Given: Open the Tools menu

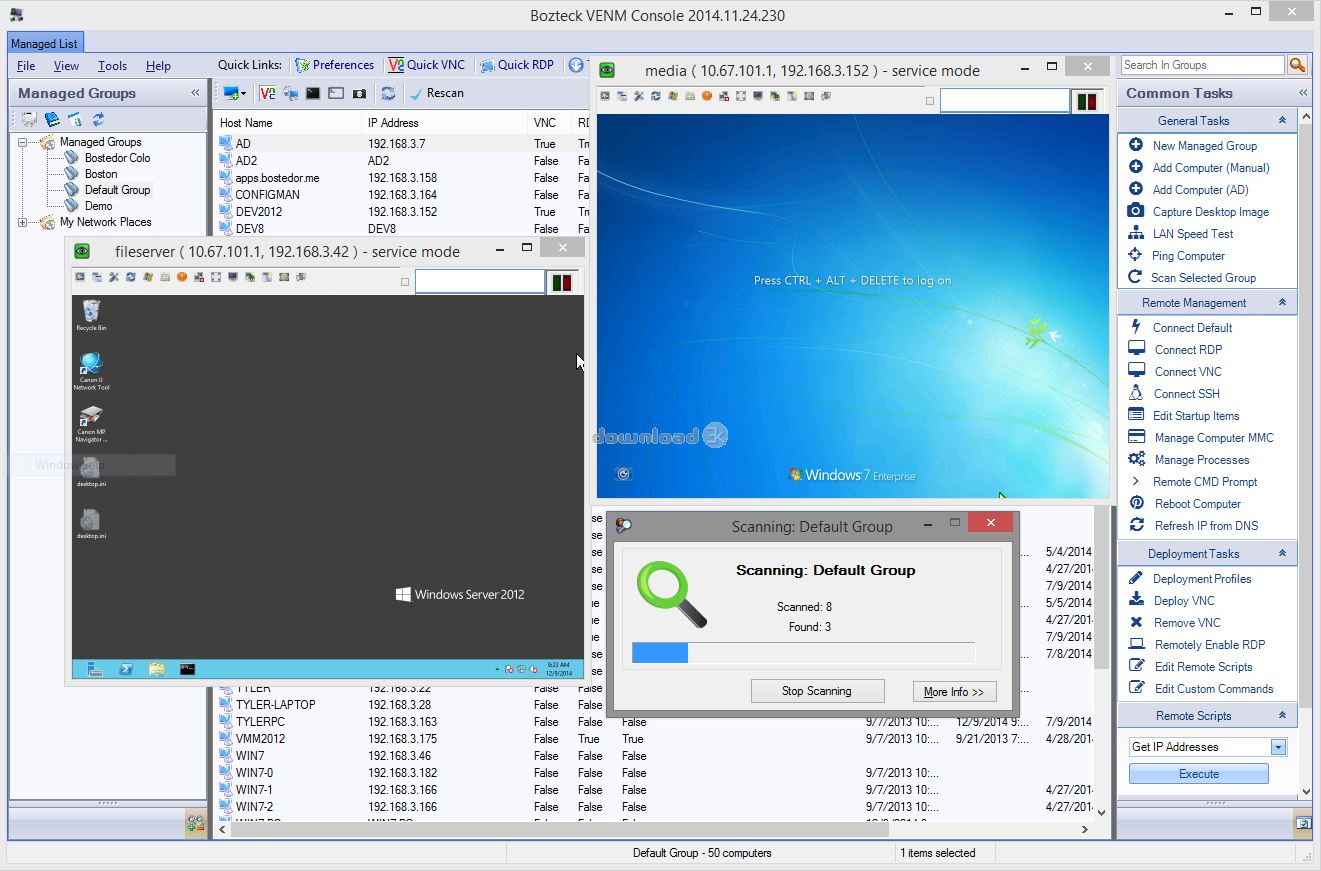Looking at the screenshot, I should pos(111,65).
